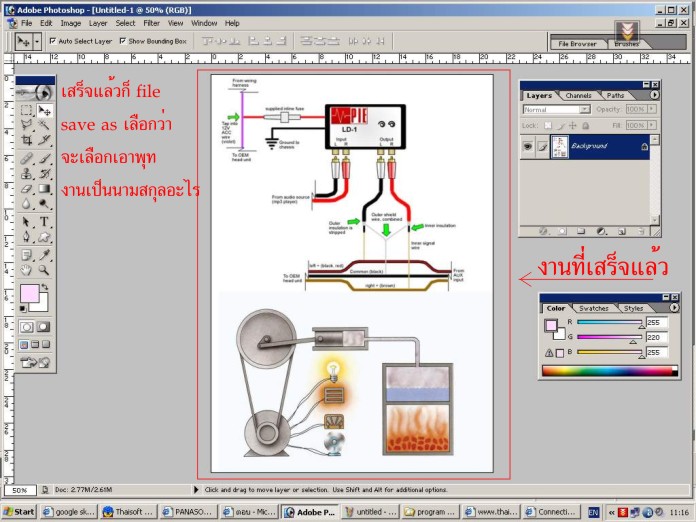Open the Fill slider arrow
This screenshot has height=522, width=696.
tap(652, 126)
